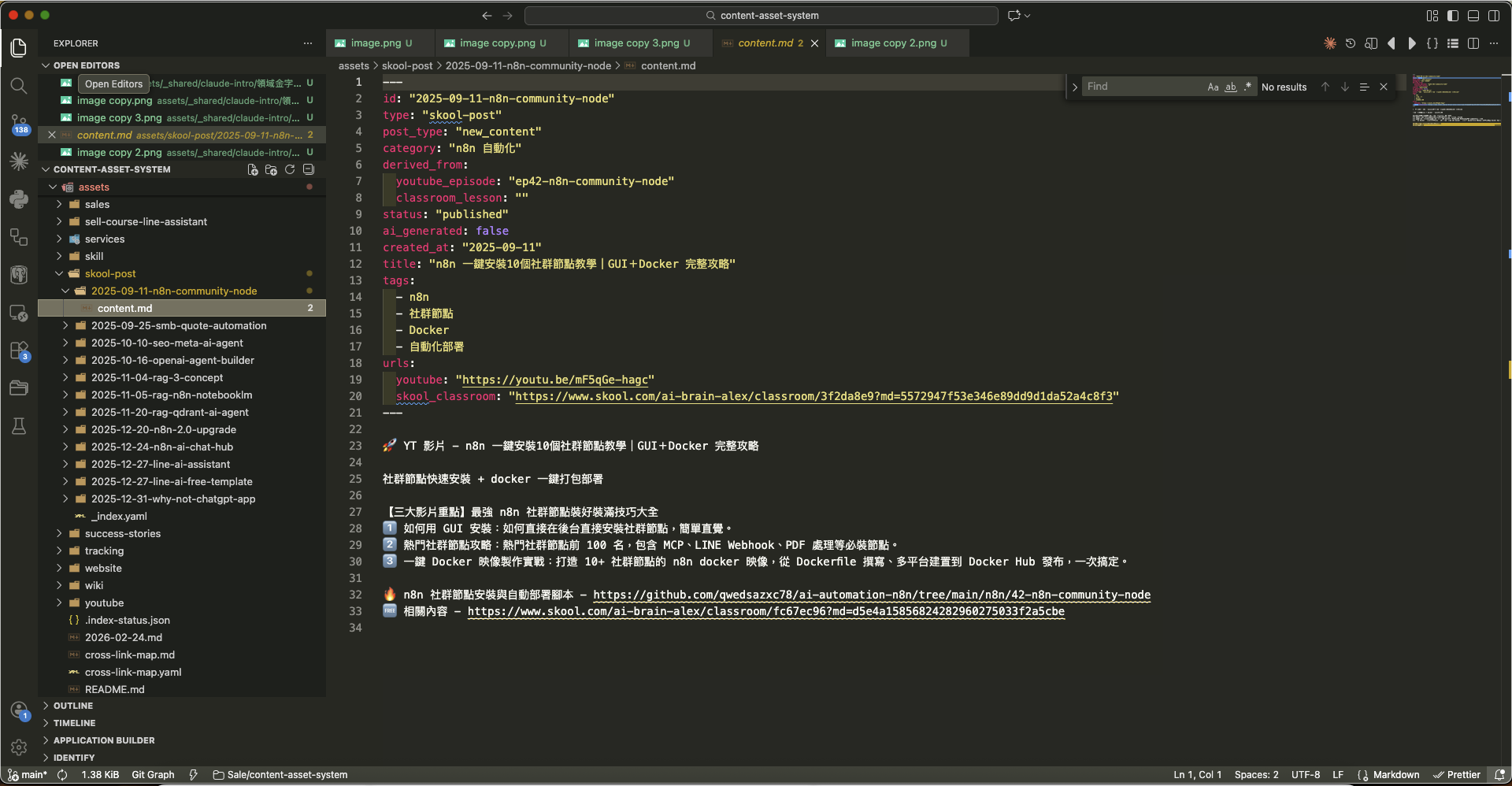Click the main* branch in status bar
The width and height of the screenshot is (1512, 786).
tap(28, 775)
